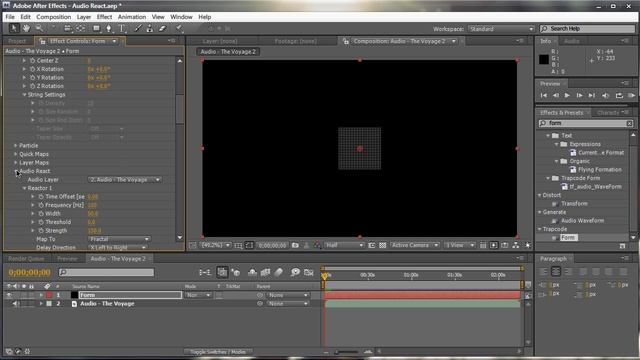The image size is (640, 360).
Task: Select the Clone Stamp tool
Action: tap(150, 28)
